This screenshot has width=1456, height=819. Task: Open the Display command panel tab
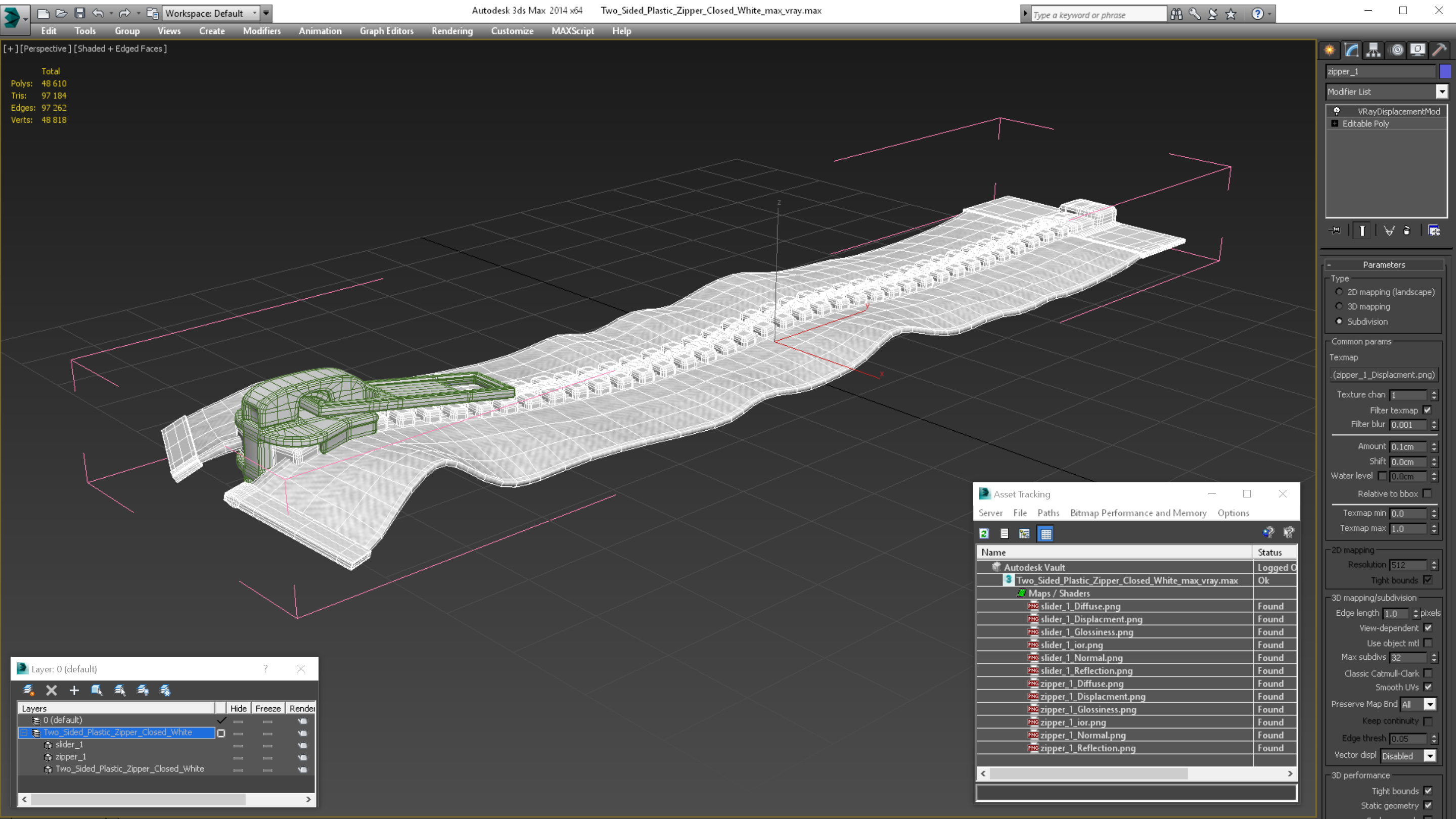(x=1418, y=51)
